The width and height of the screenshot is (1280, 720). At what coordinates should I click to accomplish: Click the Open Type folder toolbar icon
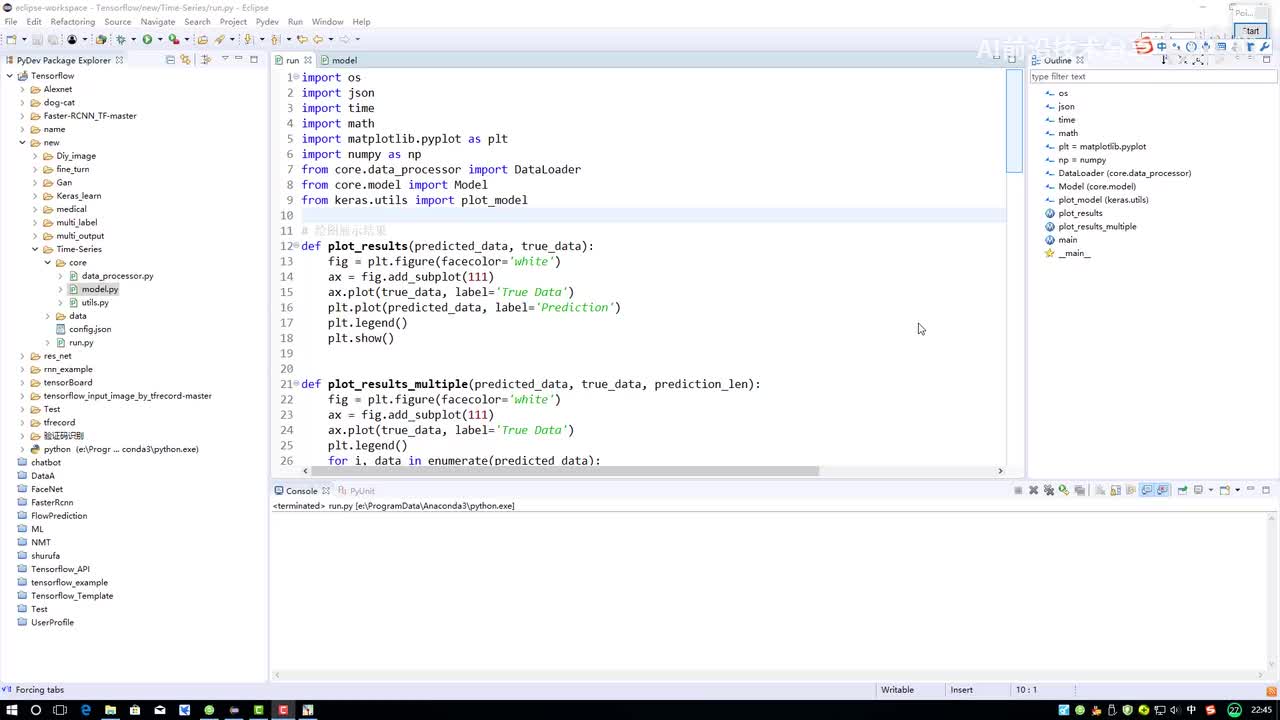coord(202,39)
